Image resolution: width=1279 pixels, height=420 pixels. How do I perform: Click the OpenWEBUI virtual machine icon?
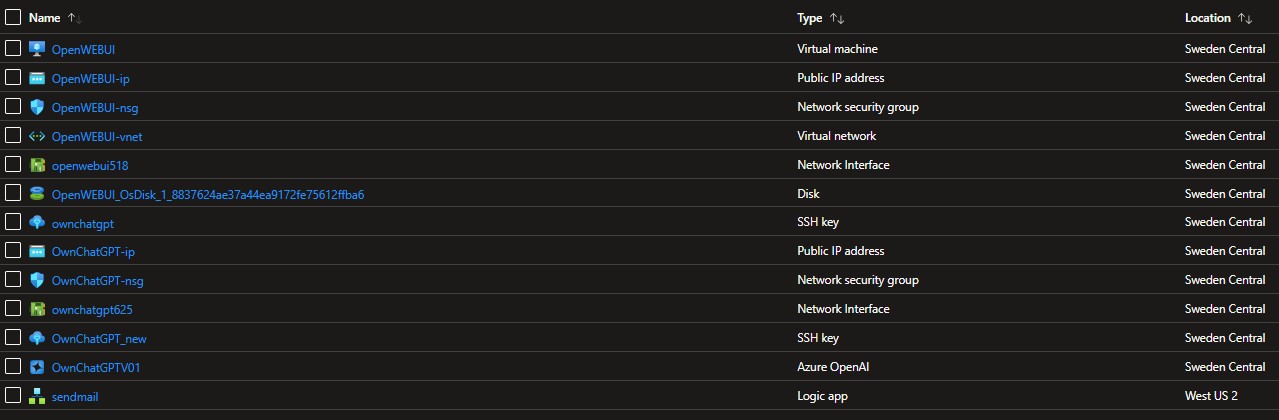click(x=38, y=49)
